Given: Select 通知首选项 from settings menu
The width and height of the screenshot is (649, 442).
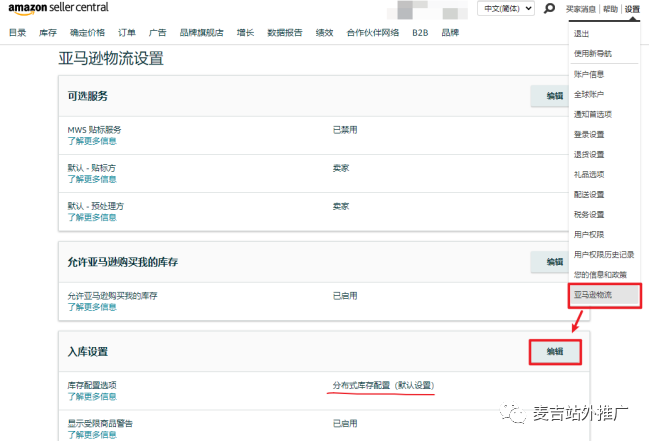Looking at the screenshot, I should (x=593, y=115).
